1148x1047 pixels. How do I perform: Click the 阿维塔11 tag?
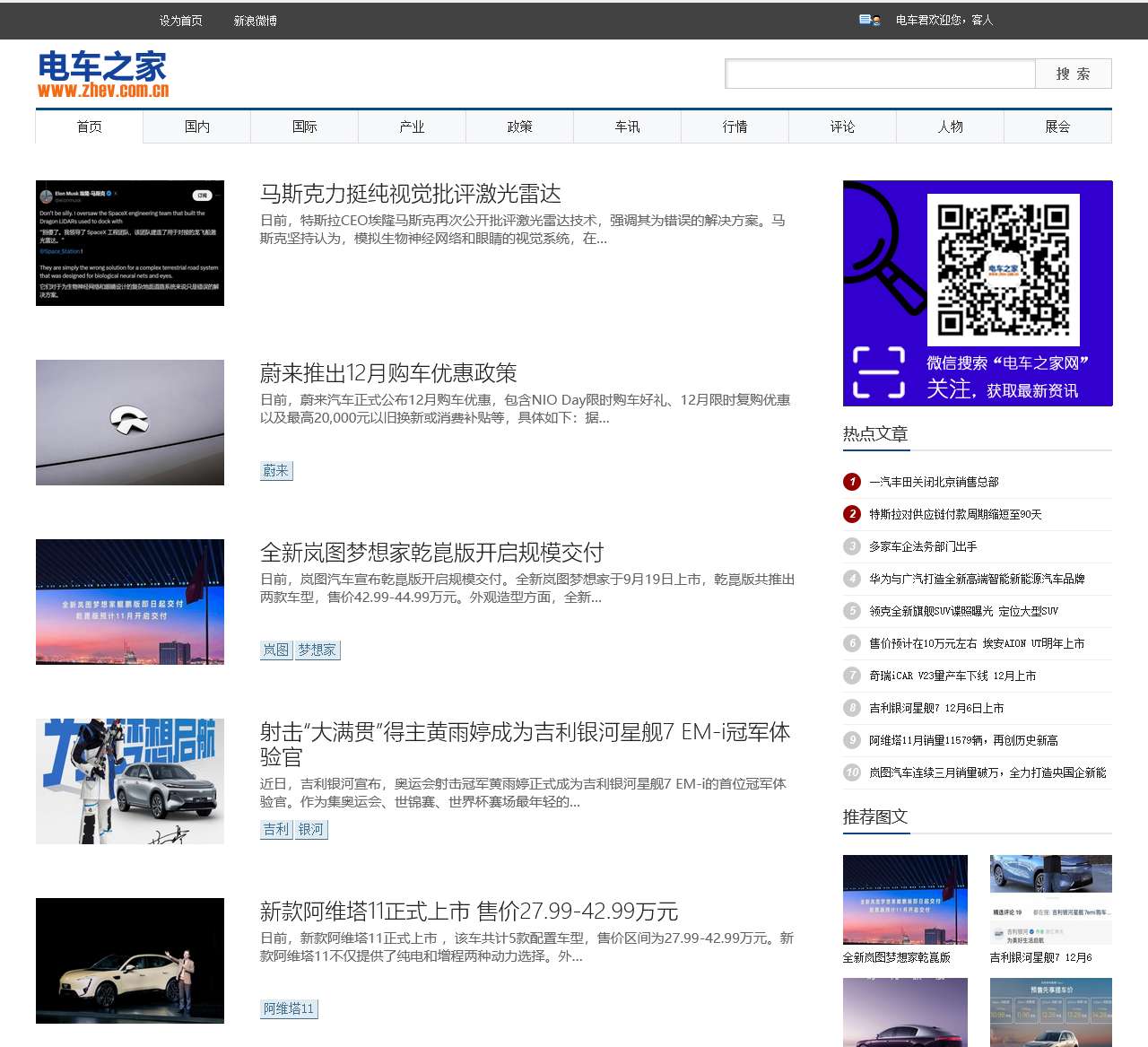[289, 1008]
